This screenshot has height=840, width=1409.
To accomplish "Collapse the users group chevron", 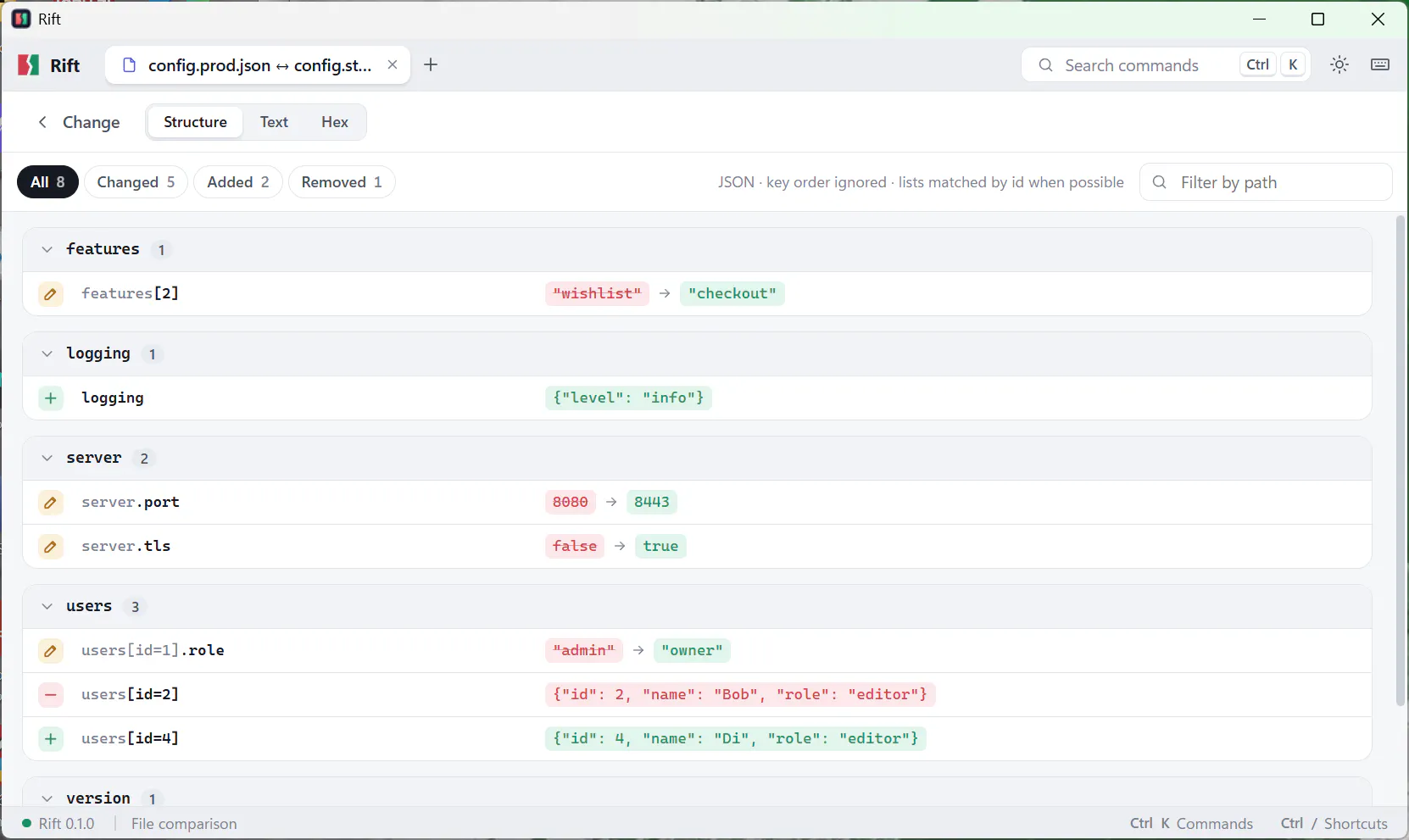I will [x=47, y=606].
